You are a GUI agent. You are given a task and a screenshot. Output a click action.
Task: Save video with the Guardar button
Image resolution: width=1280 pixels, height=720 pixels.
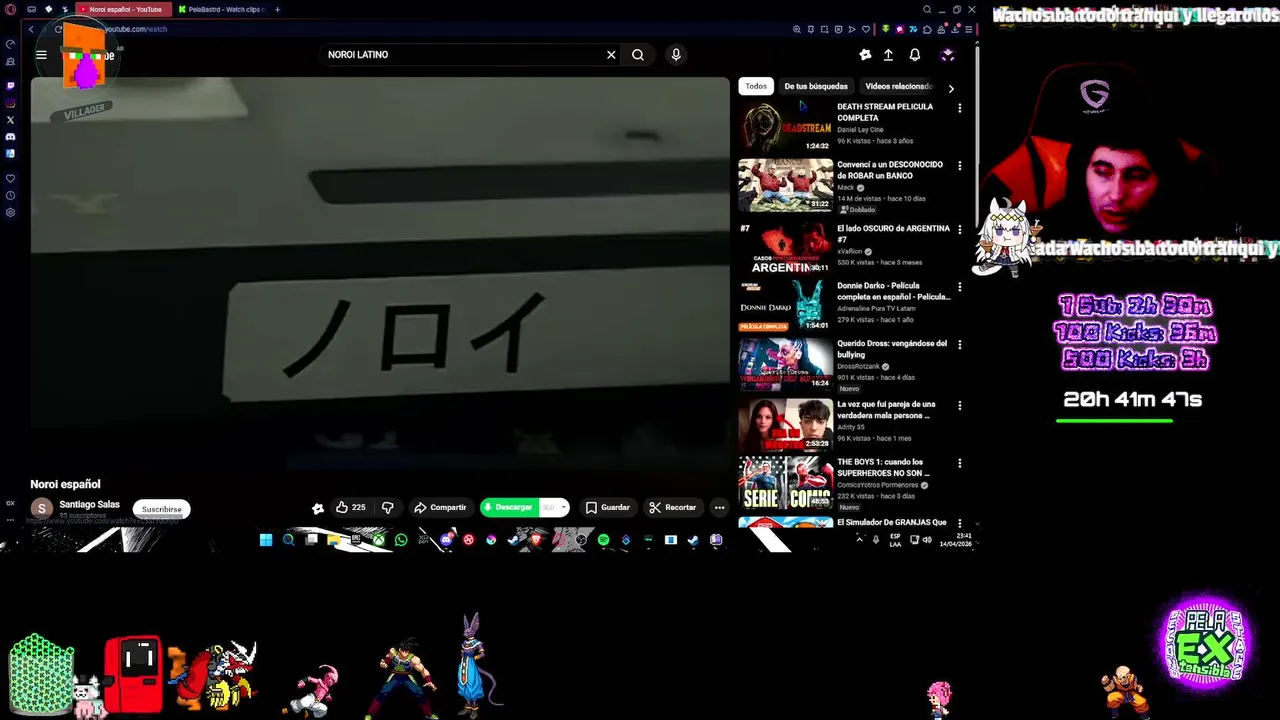[608, 507]
